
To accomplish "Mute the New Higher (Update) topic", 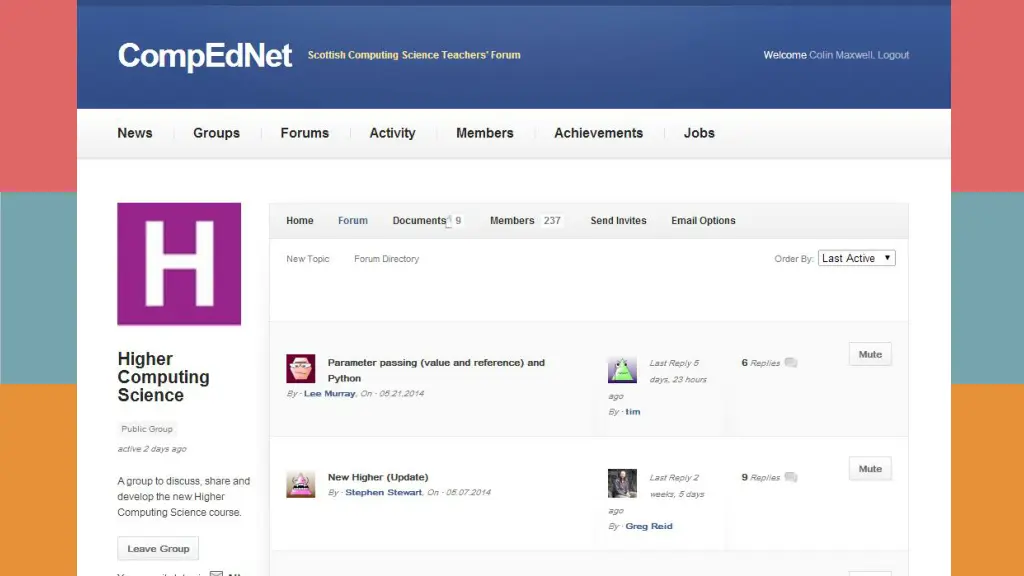I will tap(870, 469).
